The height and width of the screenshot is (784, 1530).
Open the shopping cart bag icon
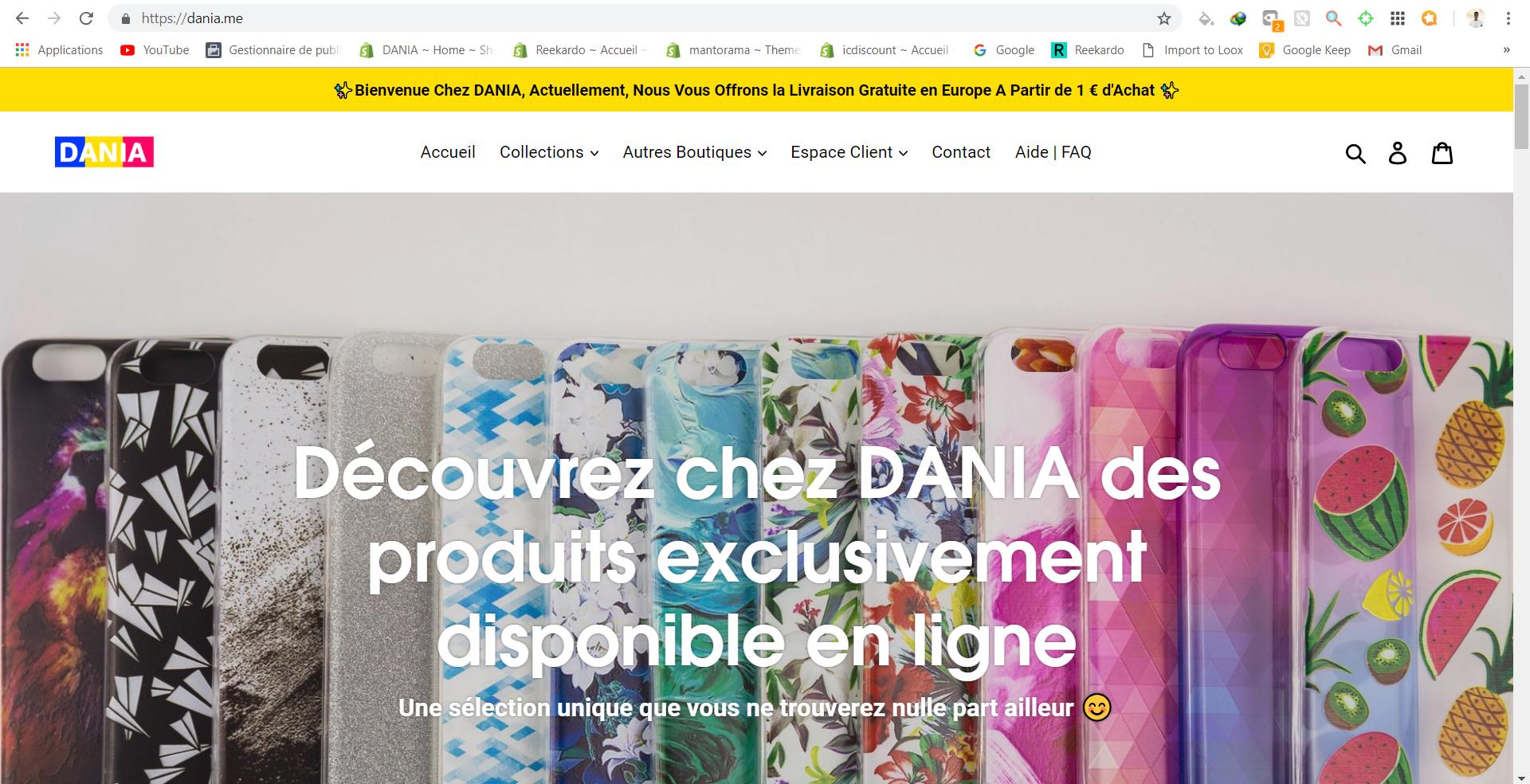1442,153
